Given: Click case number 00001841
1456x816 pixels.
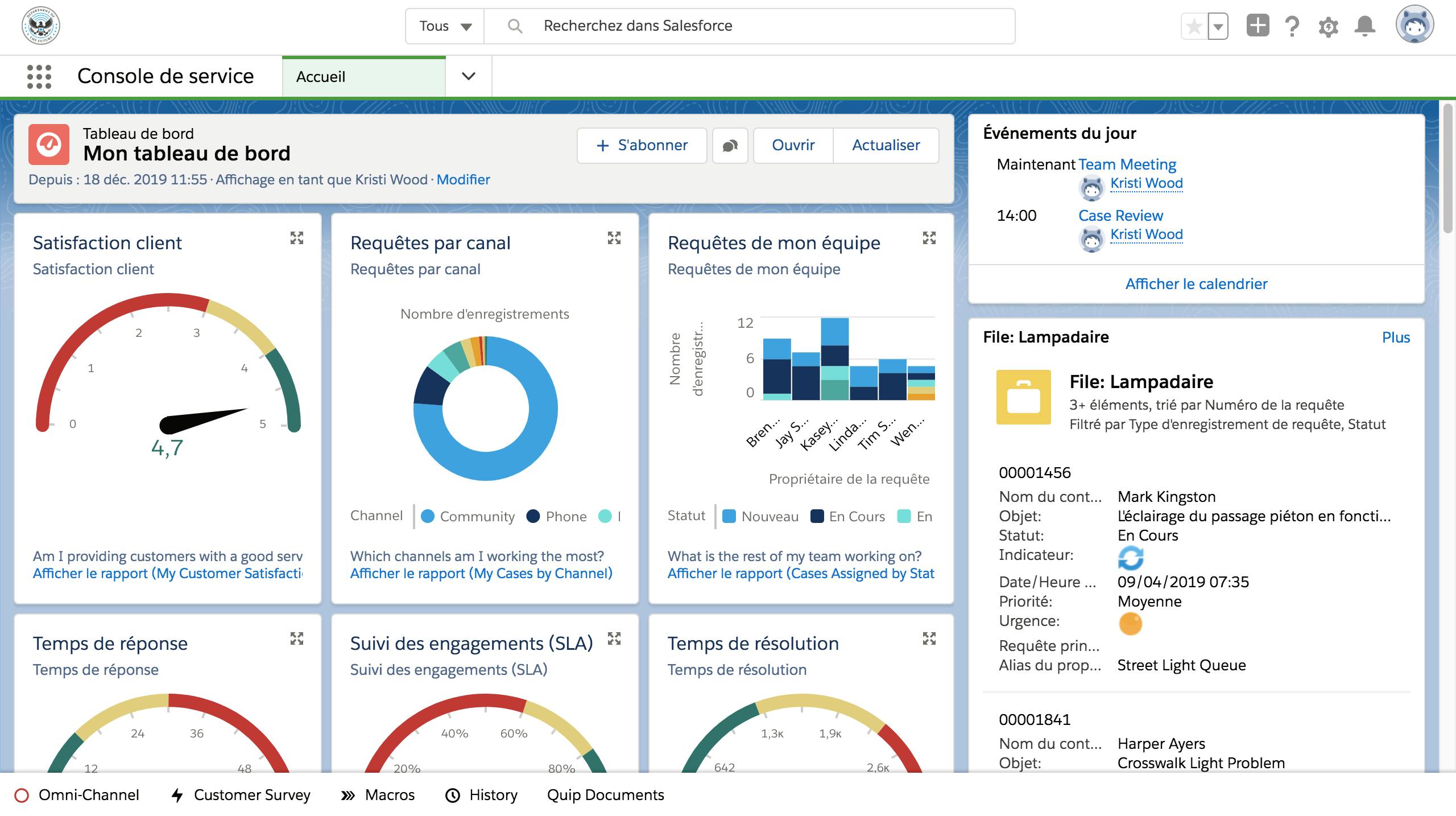Looking at the screenshot, I should (x=1035, y=720).
